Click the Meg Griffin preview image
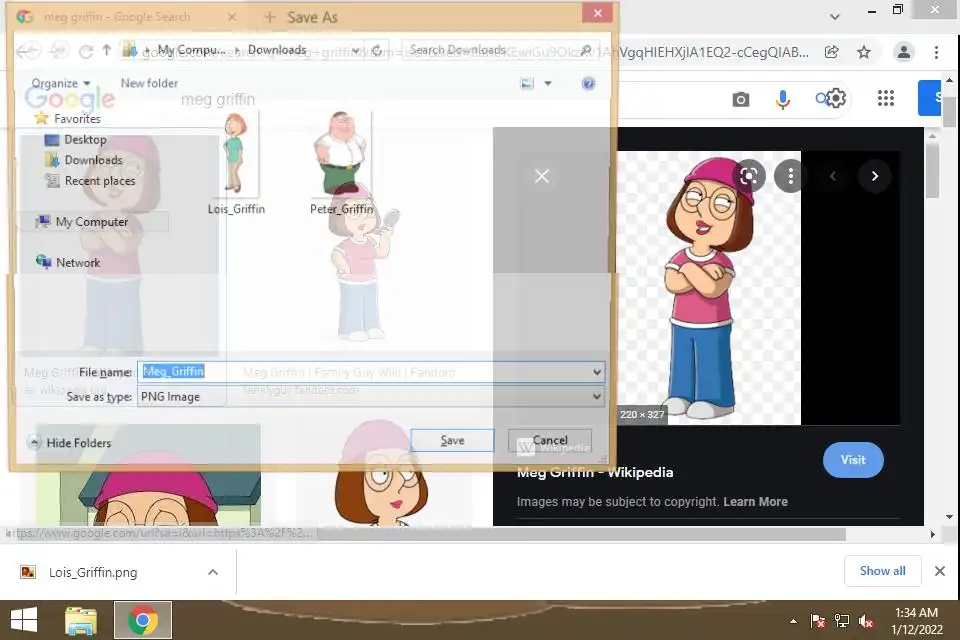This screenshot has height=640, width=960. click(708, 288)
